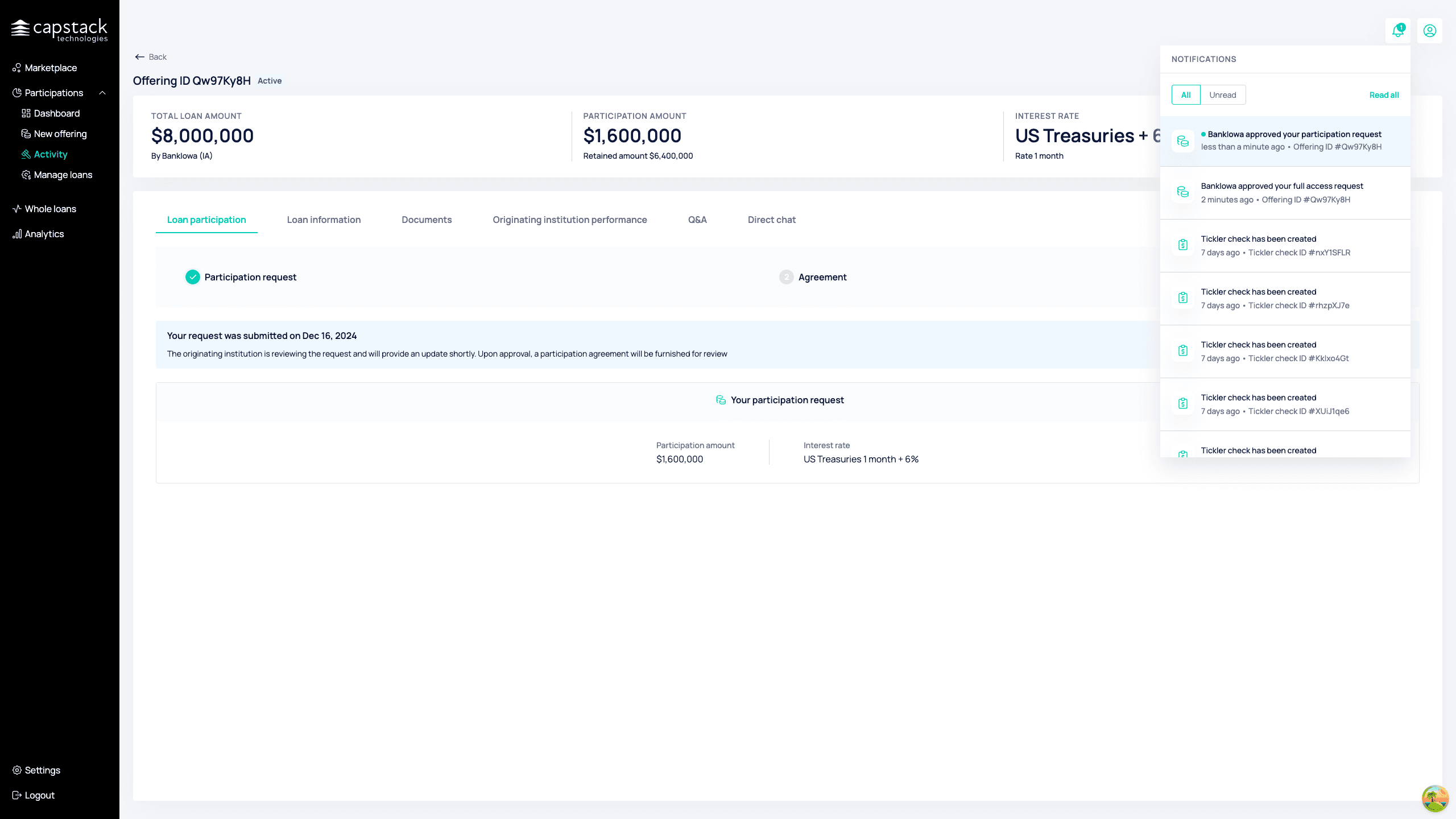Click icon of Tickler check #KkIxo4Gt notification
Viewport: 1456px width, 819px height.
click(1183, 350)
